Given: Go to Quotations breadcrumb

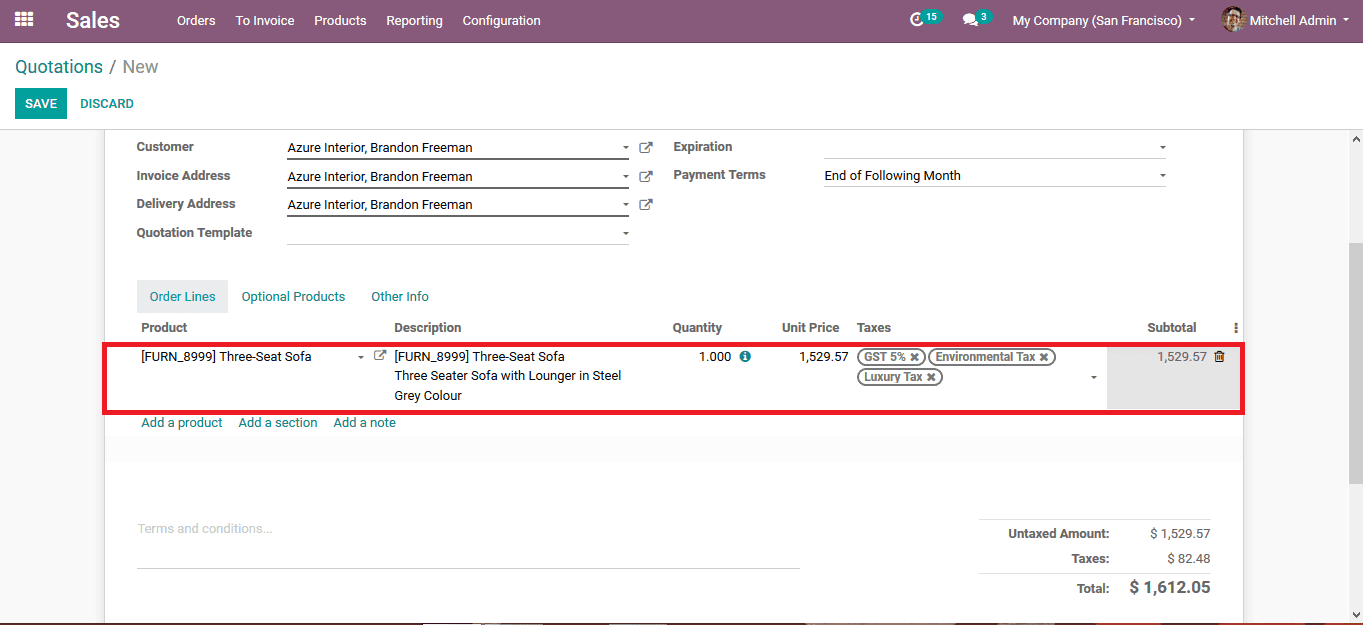Looking at the screenshot, I should pyautogui.click(x=59, y=67).
